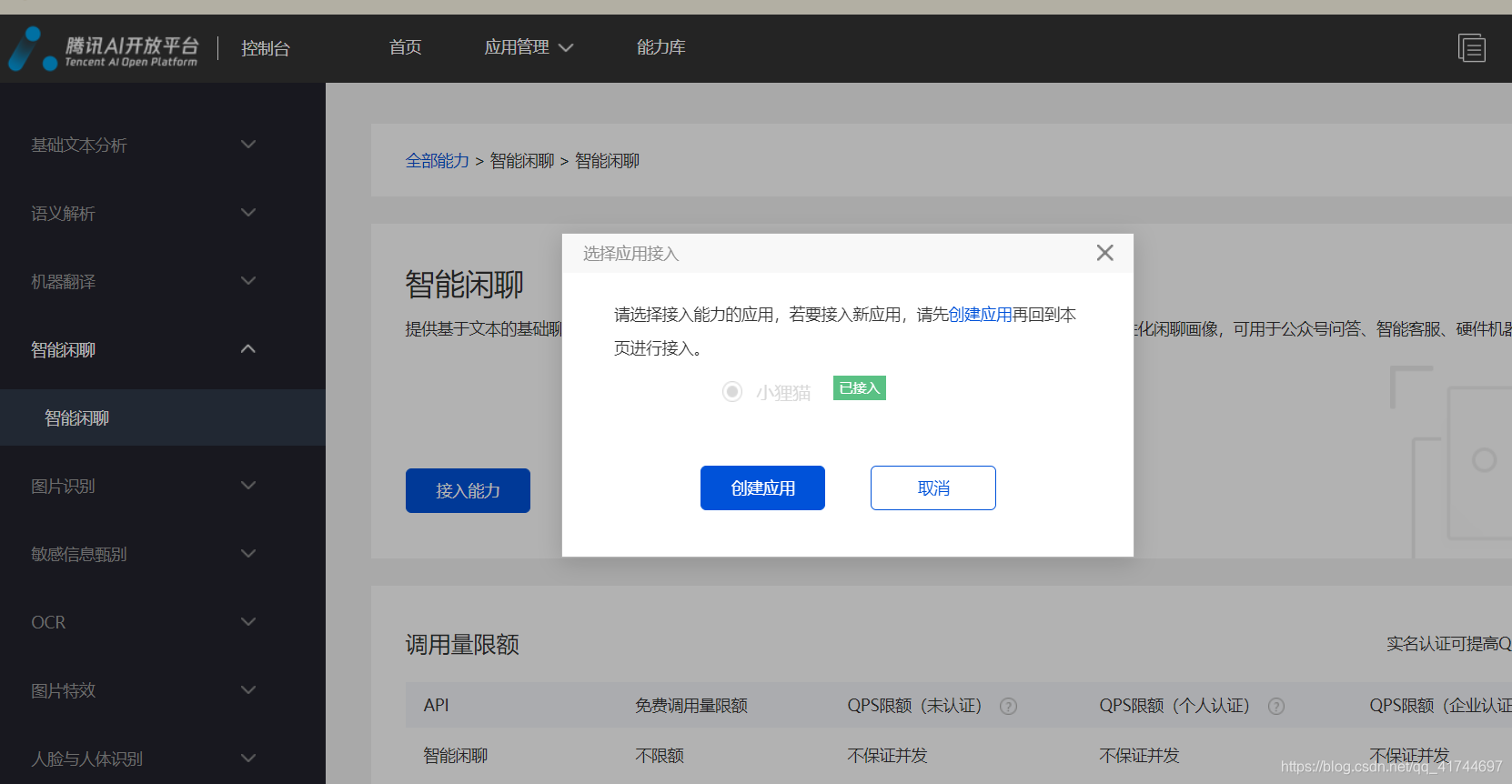Click the Tencent AI Open Platform logo
The image size is (1512, 784).
103,49
